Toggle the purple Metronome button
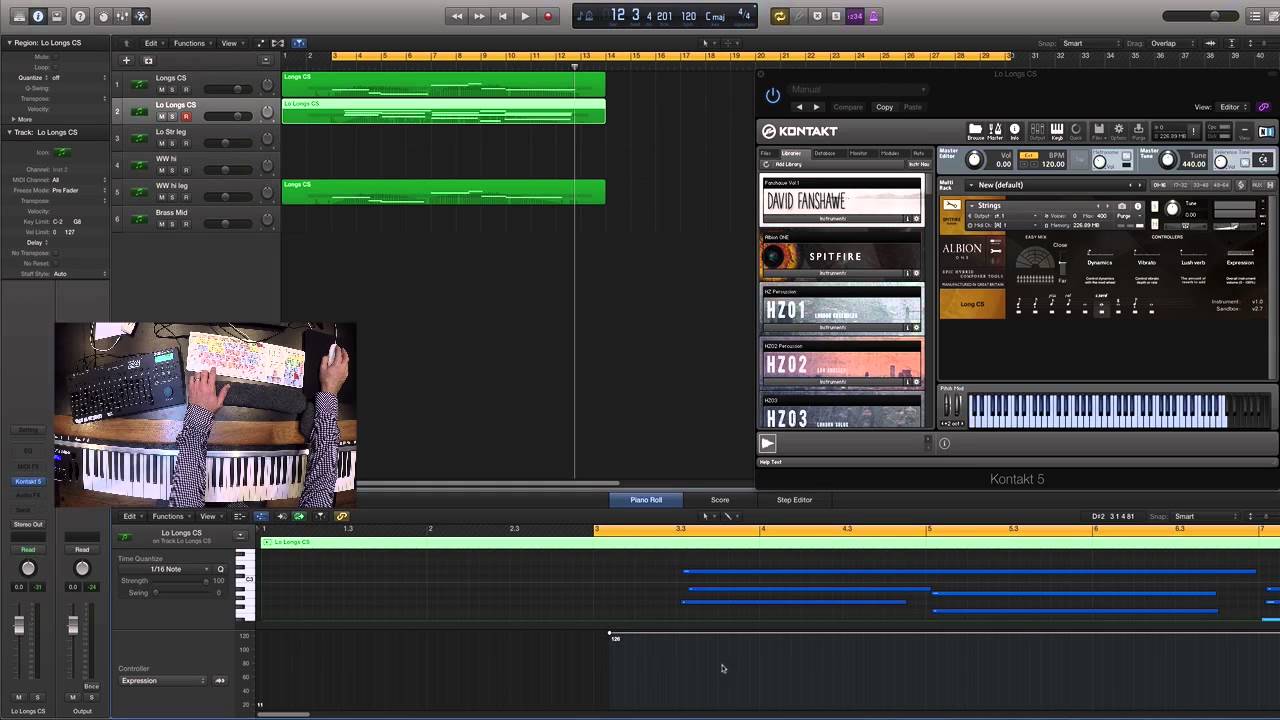 pyautogui.click(x=873, y=16)
